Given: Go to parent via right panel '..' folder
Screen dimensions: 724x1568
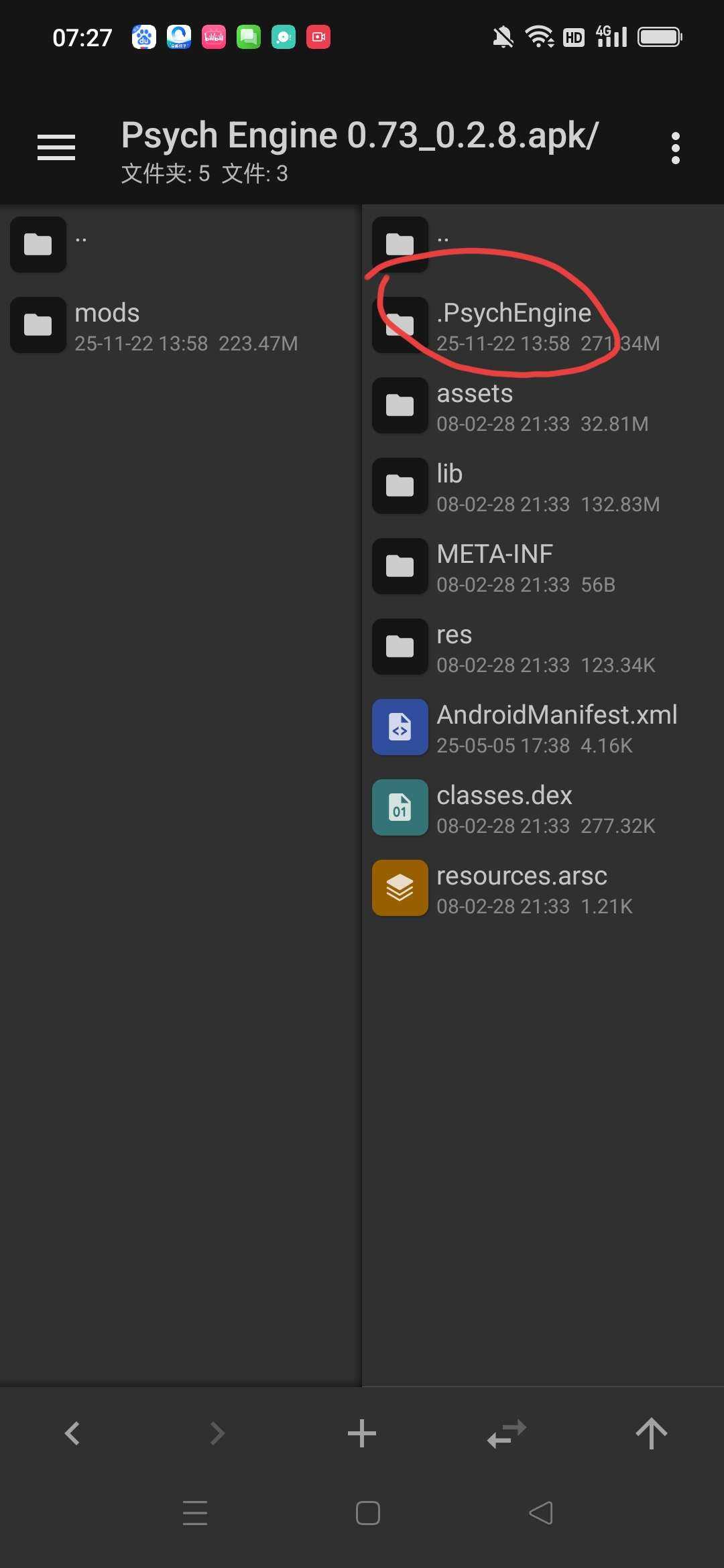Looking at the screenshot, I should click(x=400, y=243).
